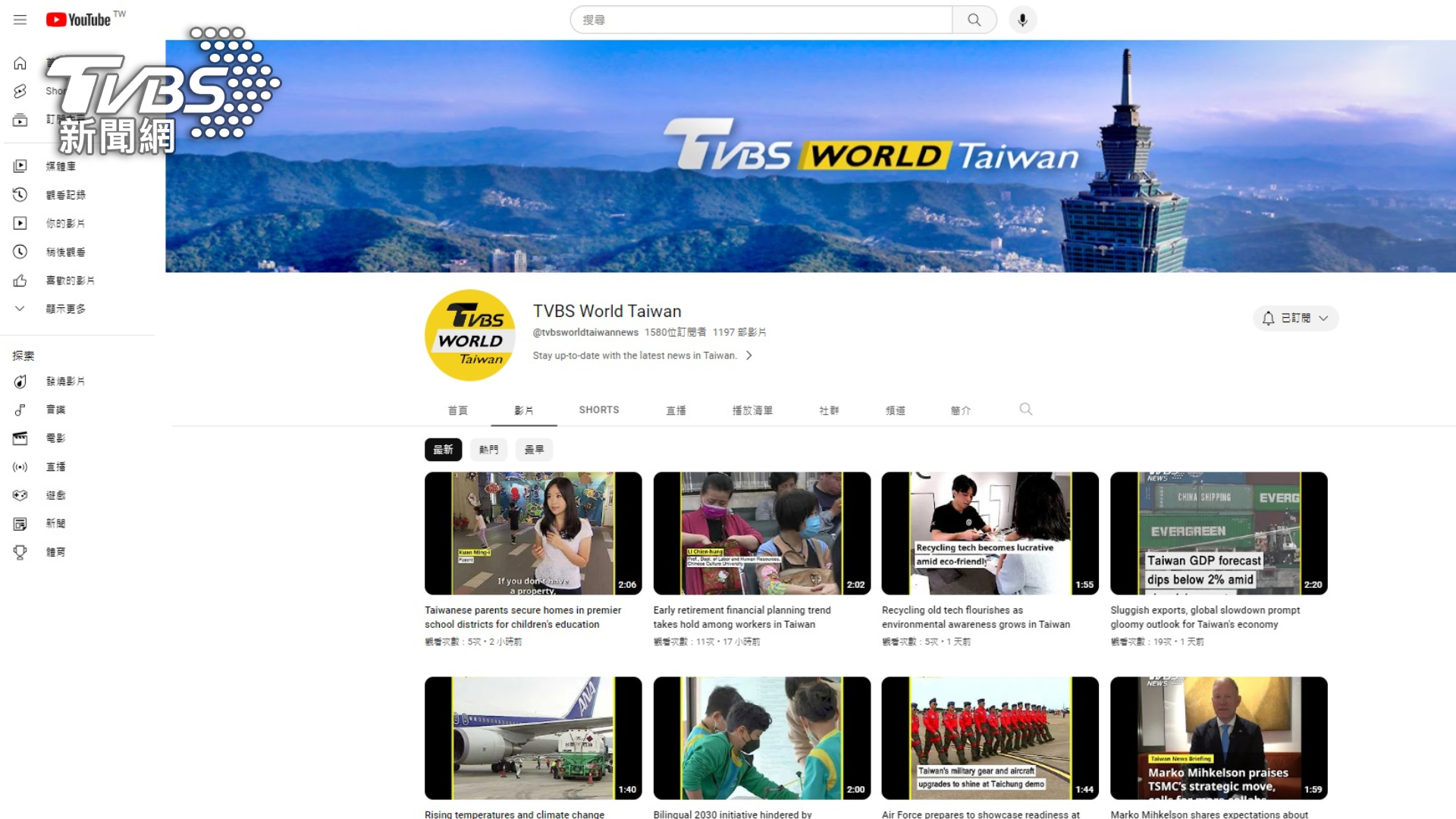Click the @tvbsworldtaiwannews handle text
The image size is (1456, 819).
click(x=585, y=332)
